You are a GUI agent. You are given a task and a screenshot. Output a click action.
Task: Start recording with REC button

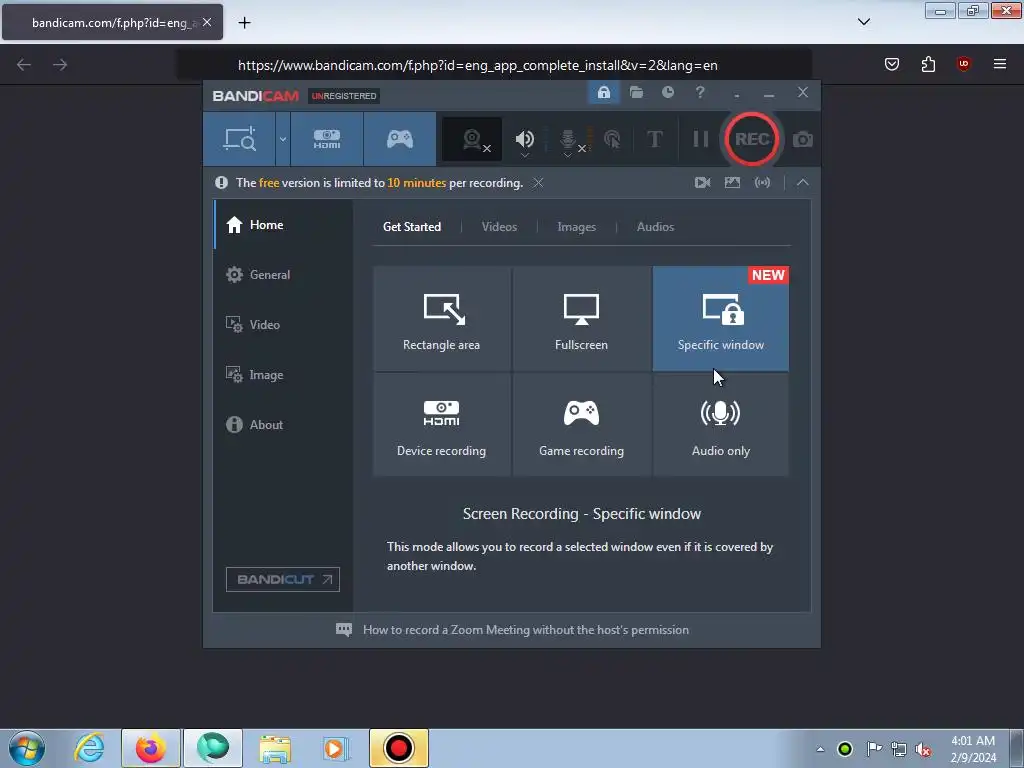coord(752,139)
